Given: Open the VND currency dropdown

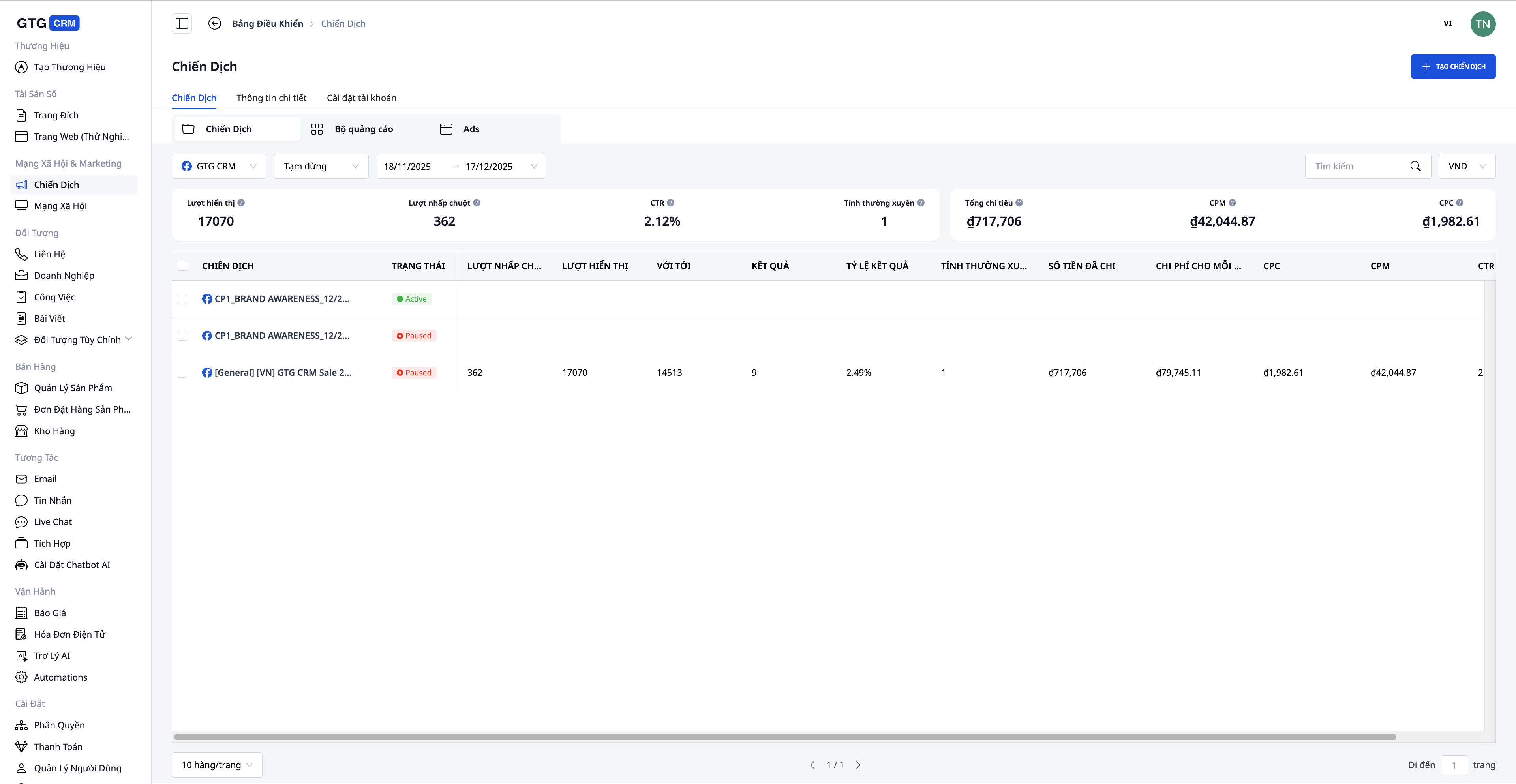Looking at the screenshot, I should click(1467, 167).
